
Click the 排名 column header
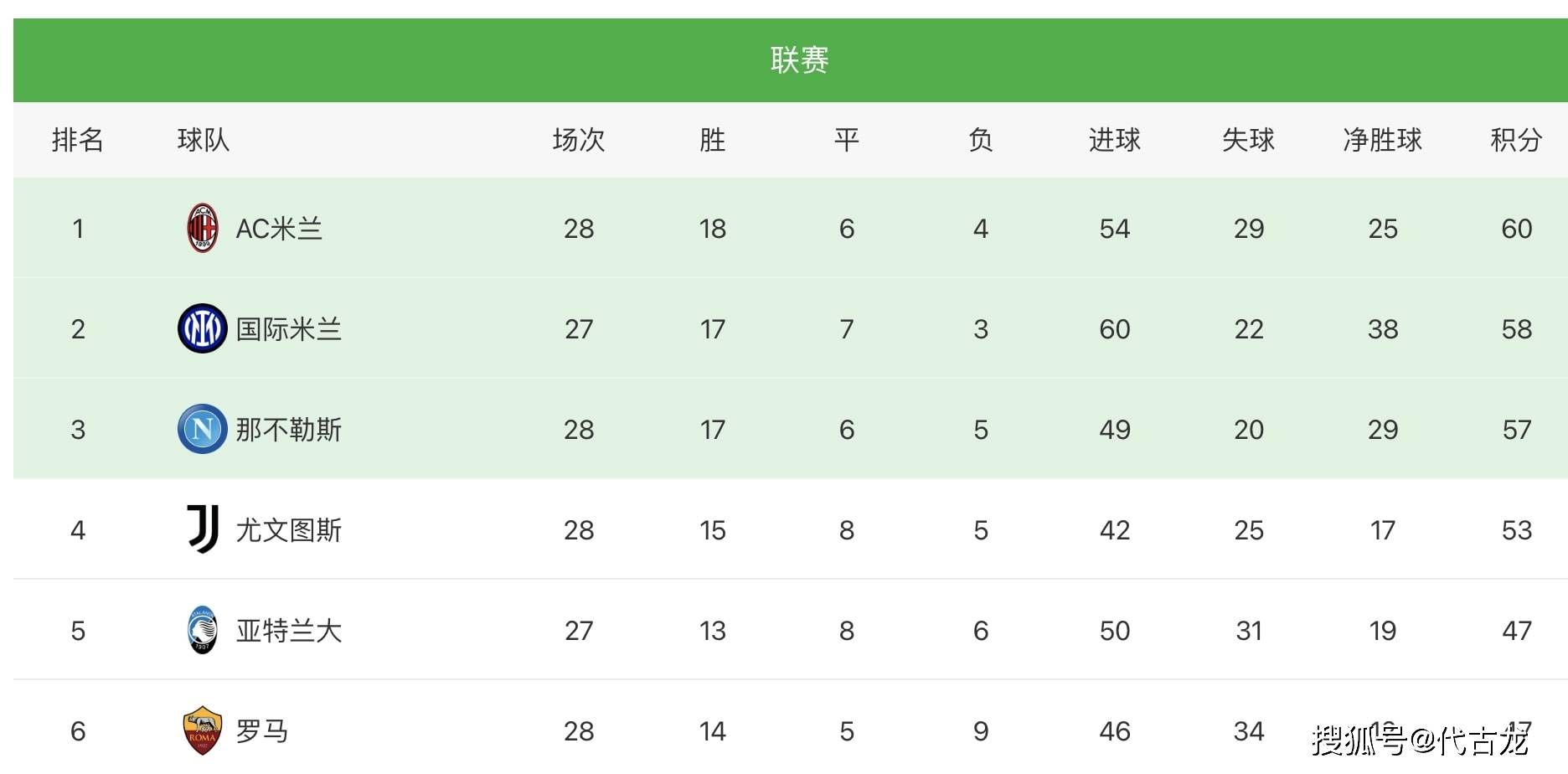[x=78, y=140]
